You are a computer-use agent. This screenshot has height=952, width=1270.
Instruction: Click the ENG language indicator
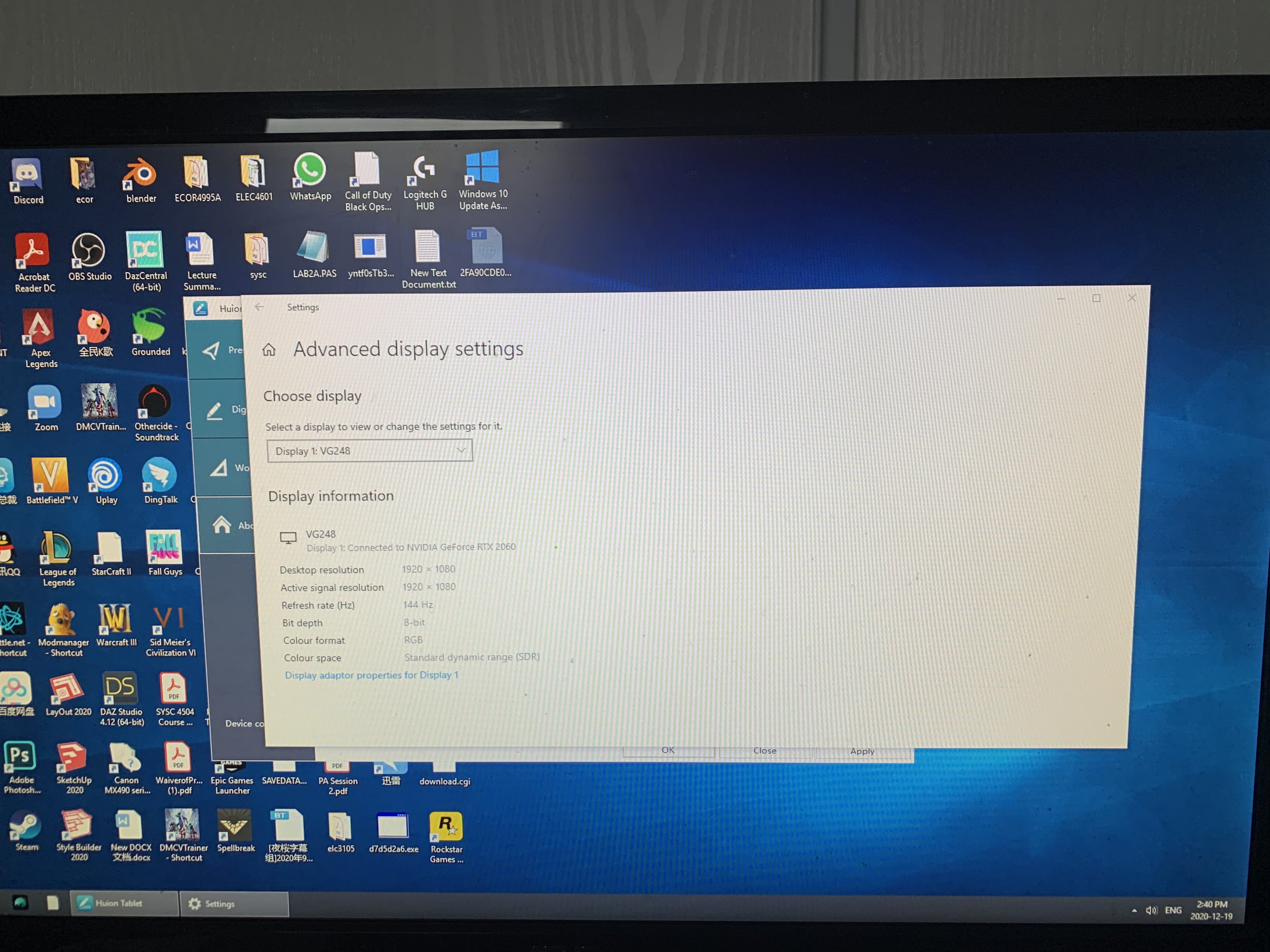[x=1173, y=911]
